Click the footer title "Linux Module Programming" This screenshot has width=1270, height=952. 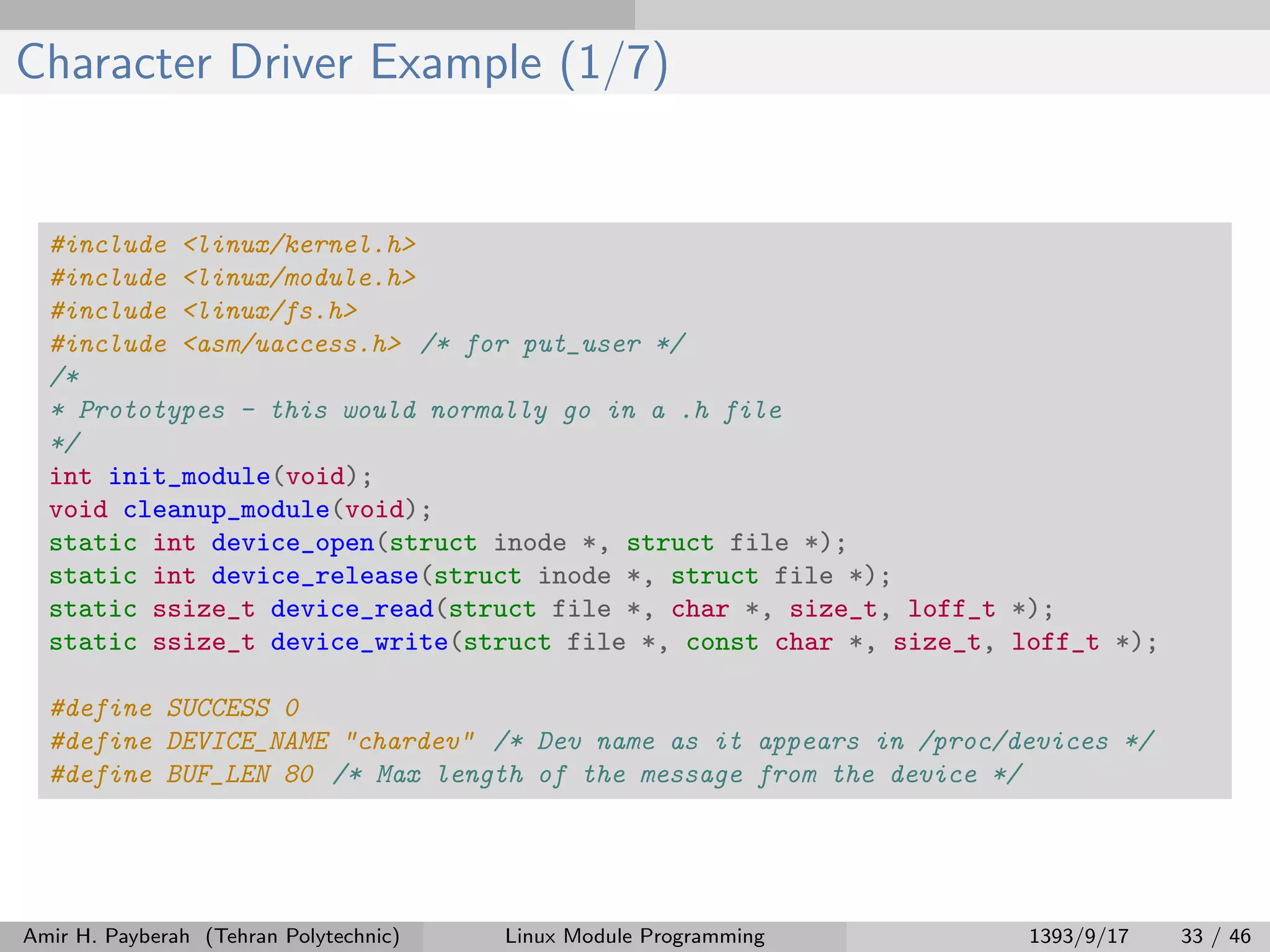[x=635, y=937]
